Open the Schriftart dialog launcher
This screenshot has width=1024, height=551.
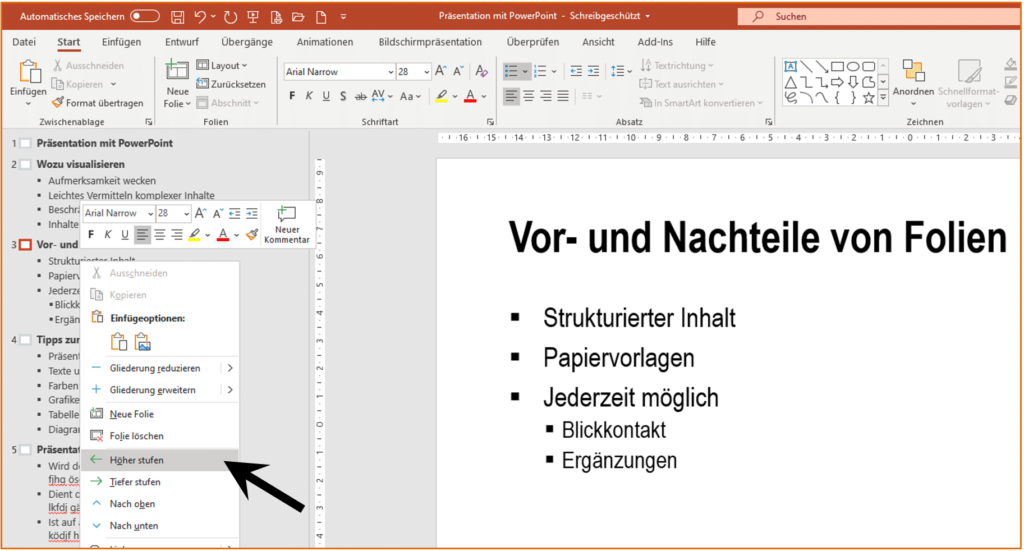coord(490,122)
